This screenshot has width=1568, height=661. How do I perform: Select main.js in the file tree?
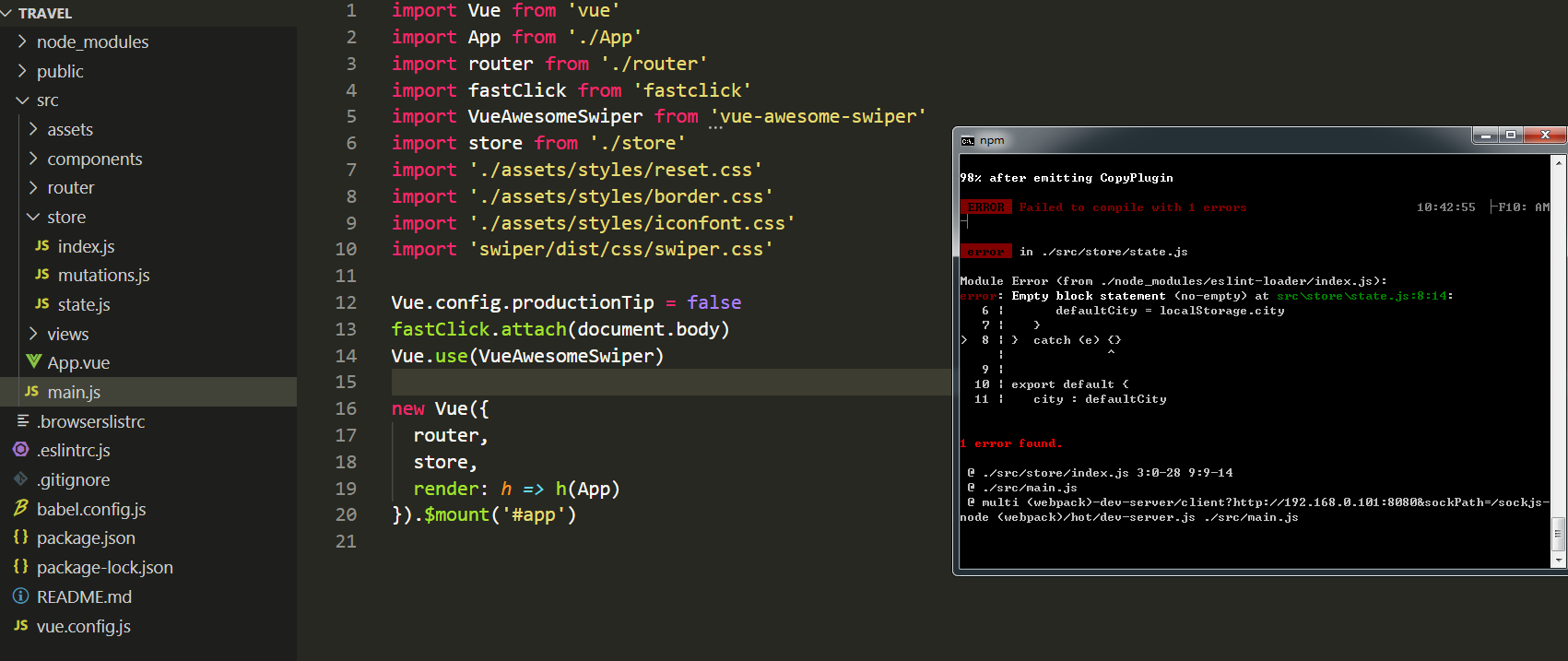click(x=74, y=392)
